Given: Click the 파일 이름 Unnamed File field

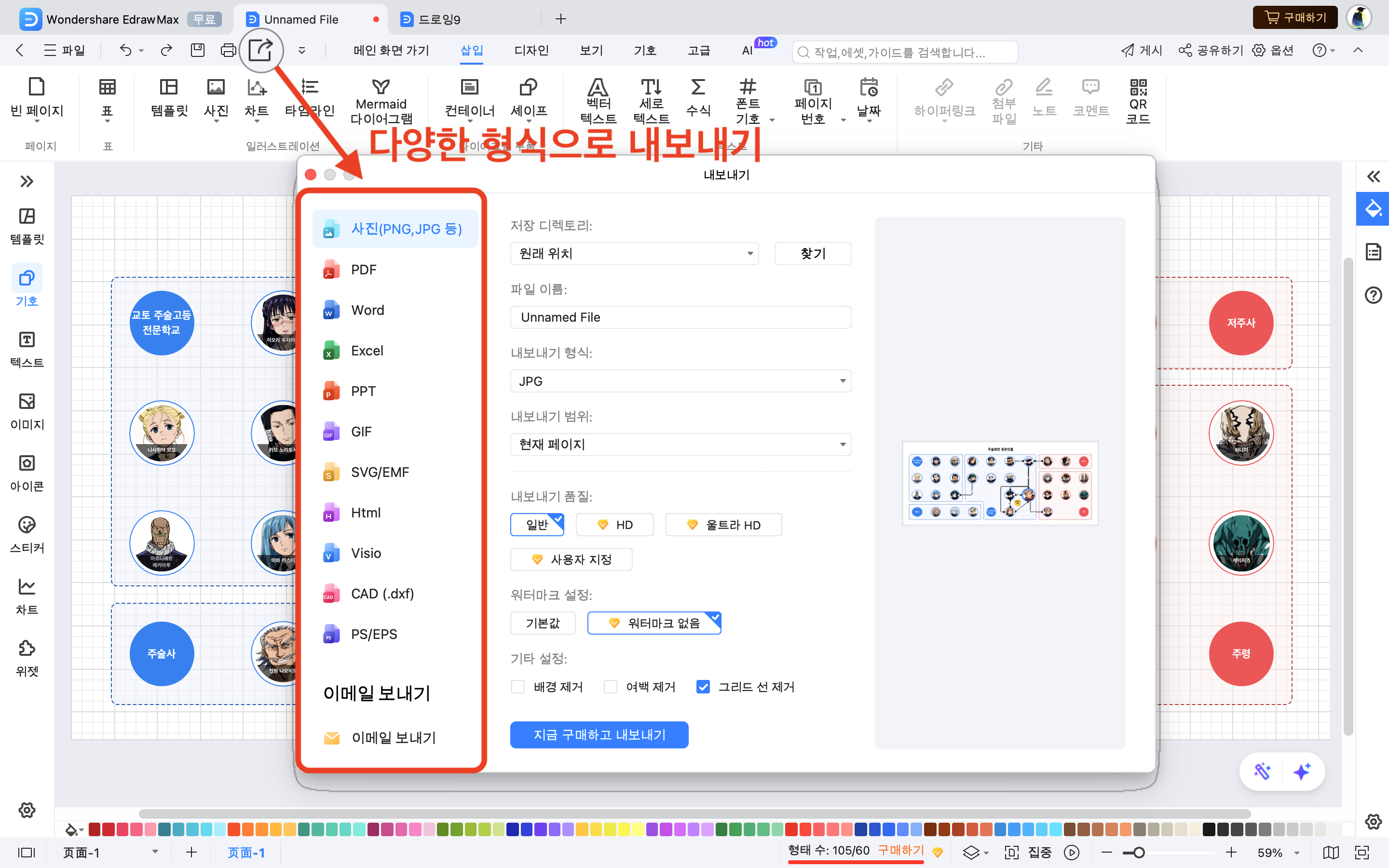Looking at the screenshot, I should click(680, 317).
